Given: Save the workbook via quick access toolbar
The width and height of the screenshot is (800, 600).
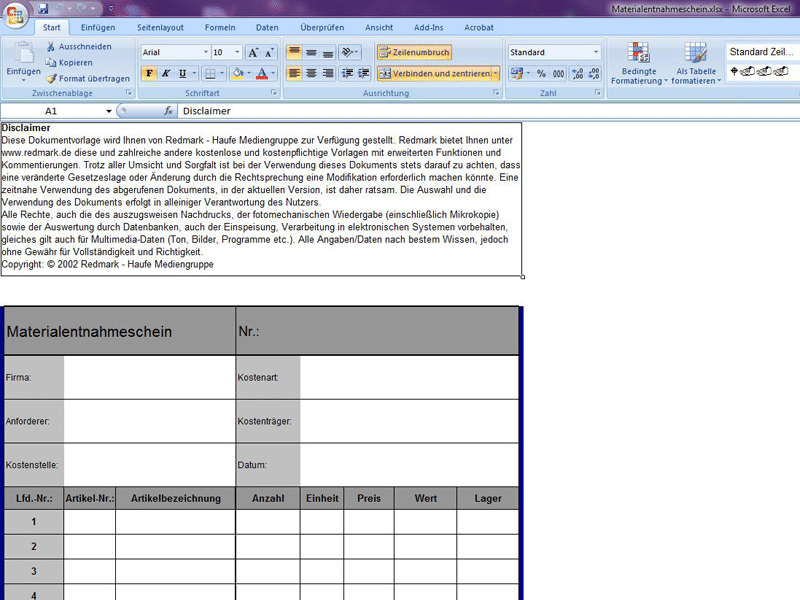Looking at the screenshot, I should point(43,8).
